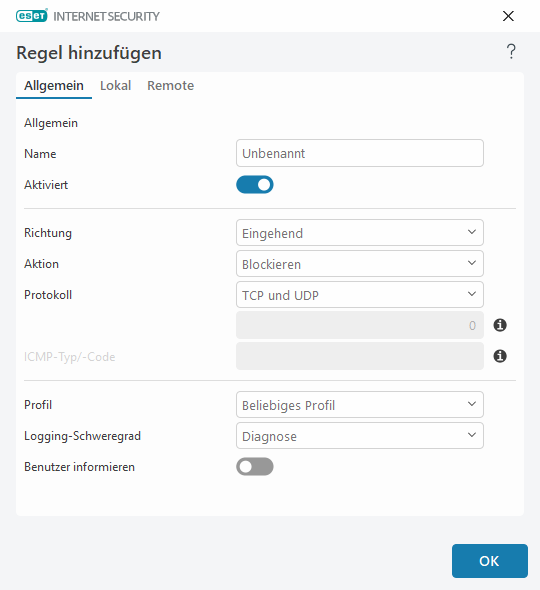
Task: Toggle the Aktiviert switch off
Action: tap(255, 185)
